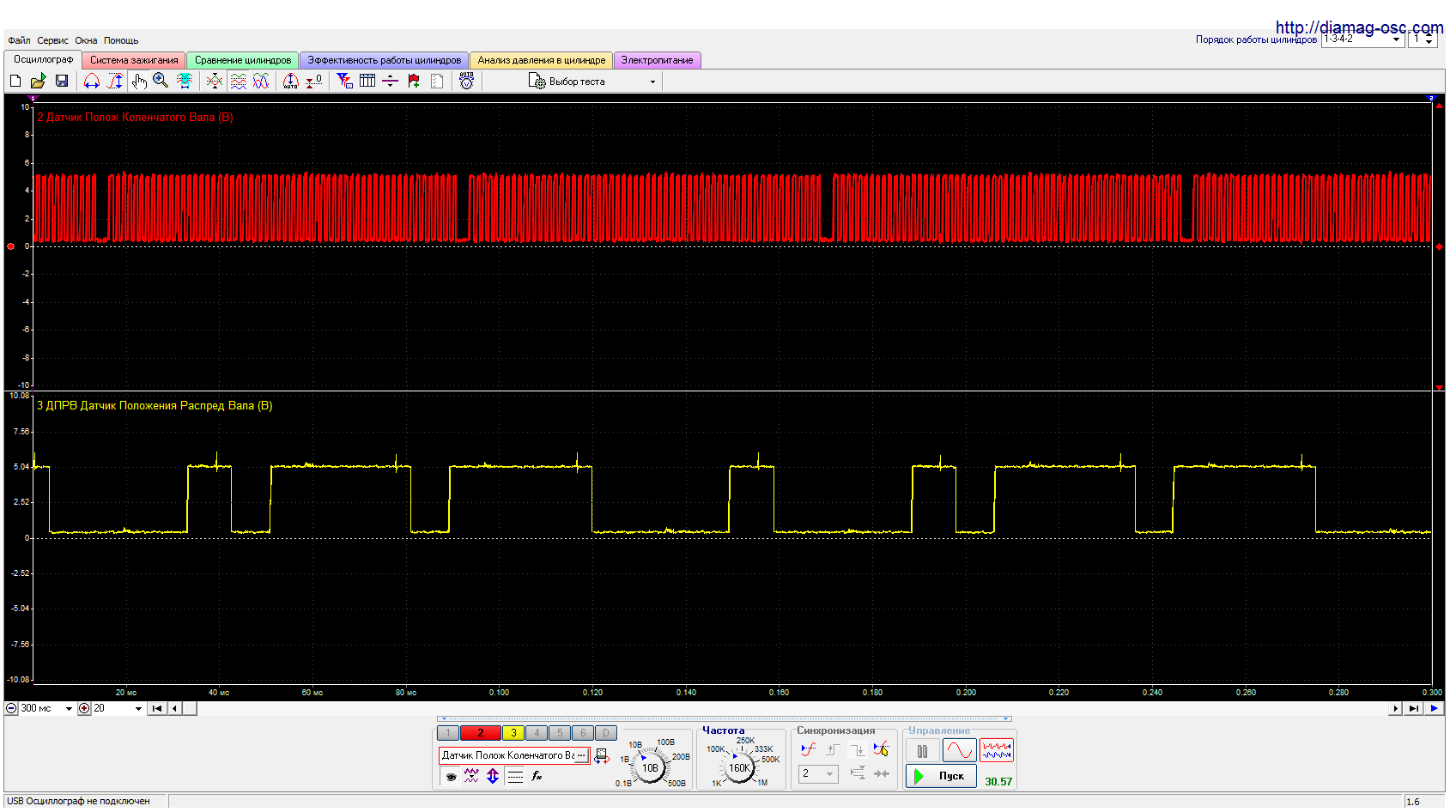
Task: Click overlay channels mode icon
Action: pos(215,81)
